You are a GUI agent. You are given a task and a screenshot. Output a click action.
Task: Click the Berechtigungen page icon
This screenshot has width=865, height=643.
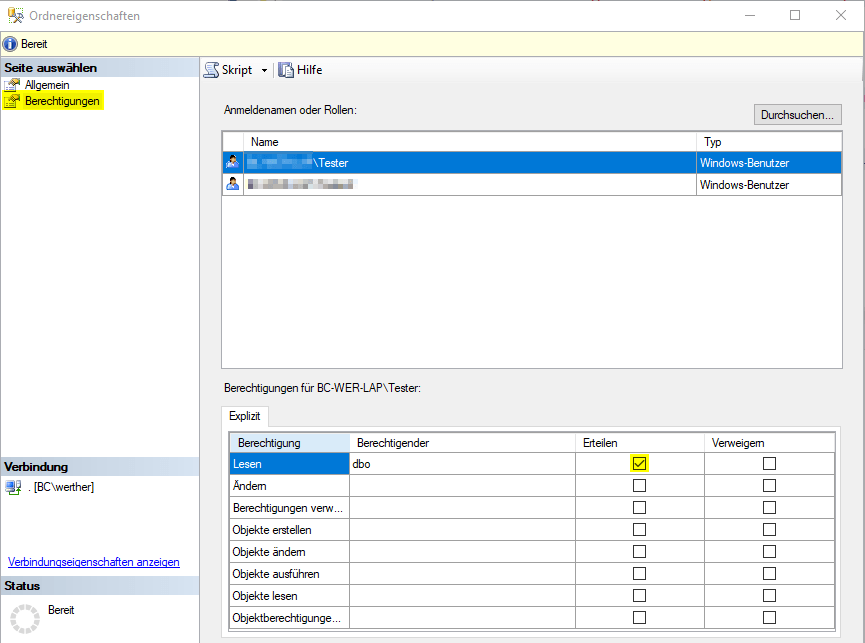(12, 101)
